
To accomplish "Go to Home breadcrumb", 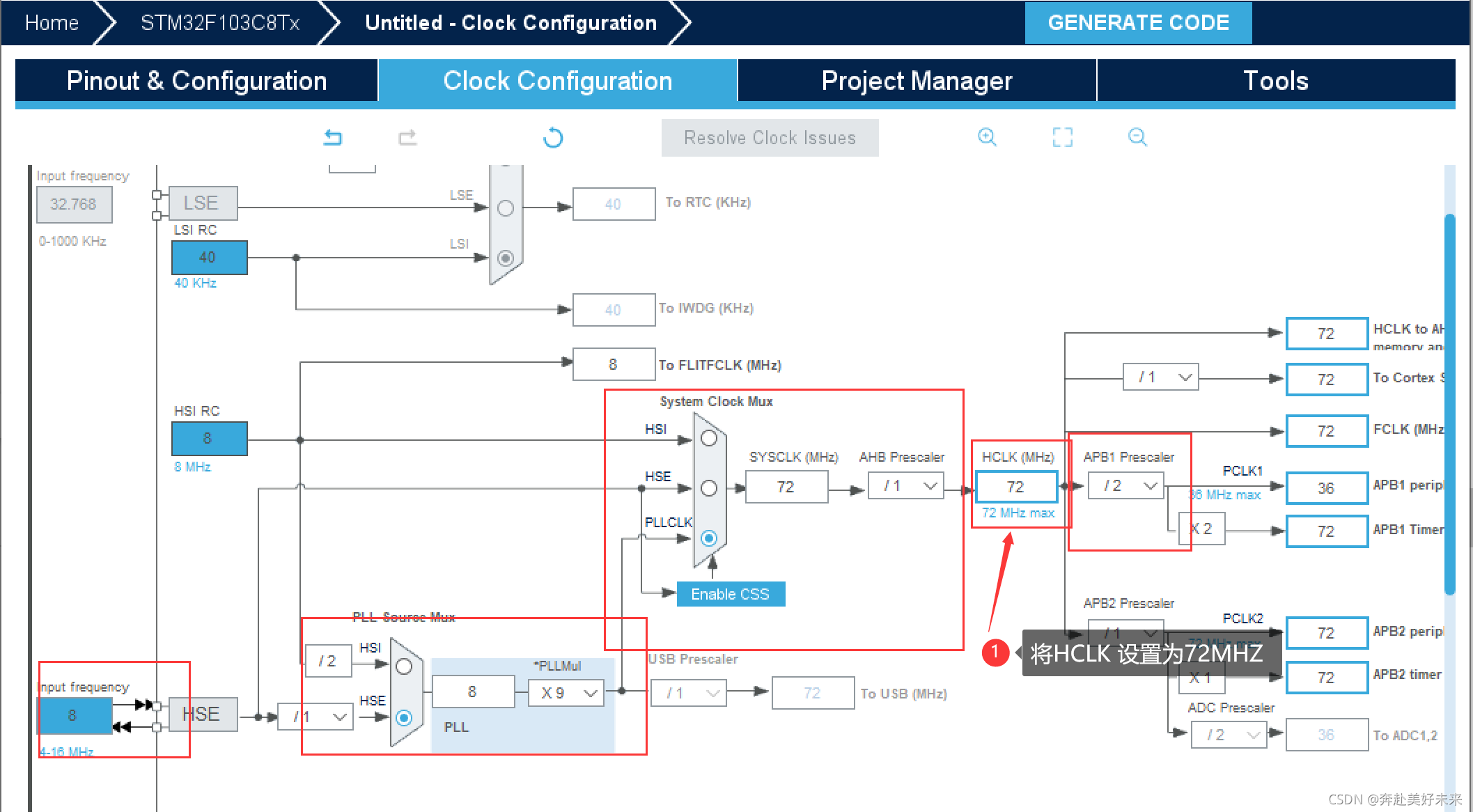I will [x=52, y=22].
